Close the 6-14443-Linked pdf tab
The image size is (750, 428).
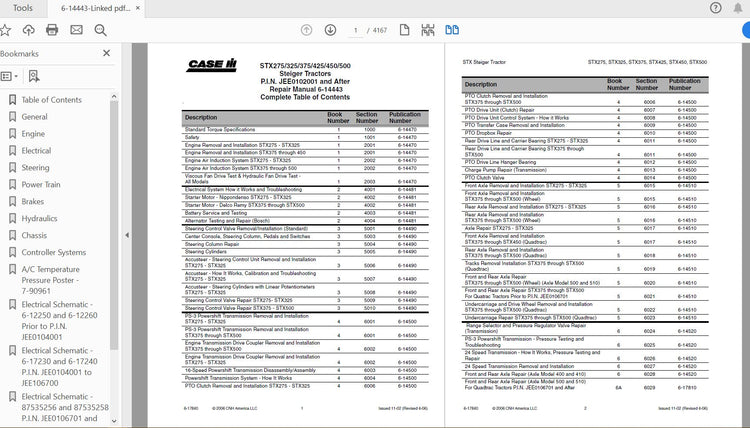pos(138,8)
